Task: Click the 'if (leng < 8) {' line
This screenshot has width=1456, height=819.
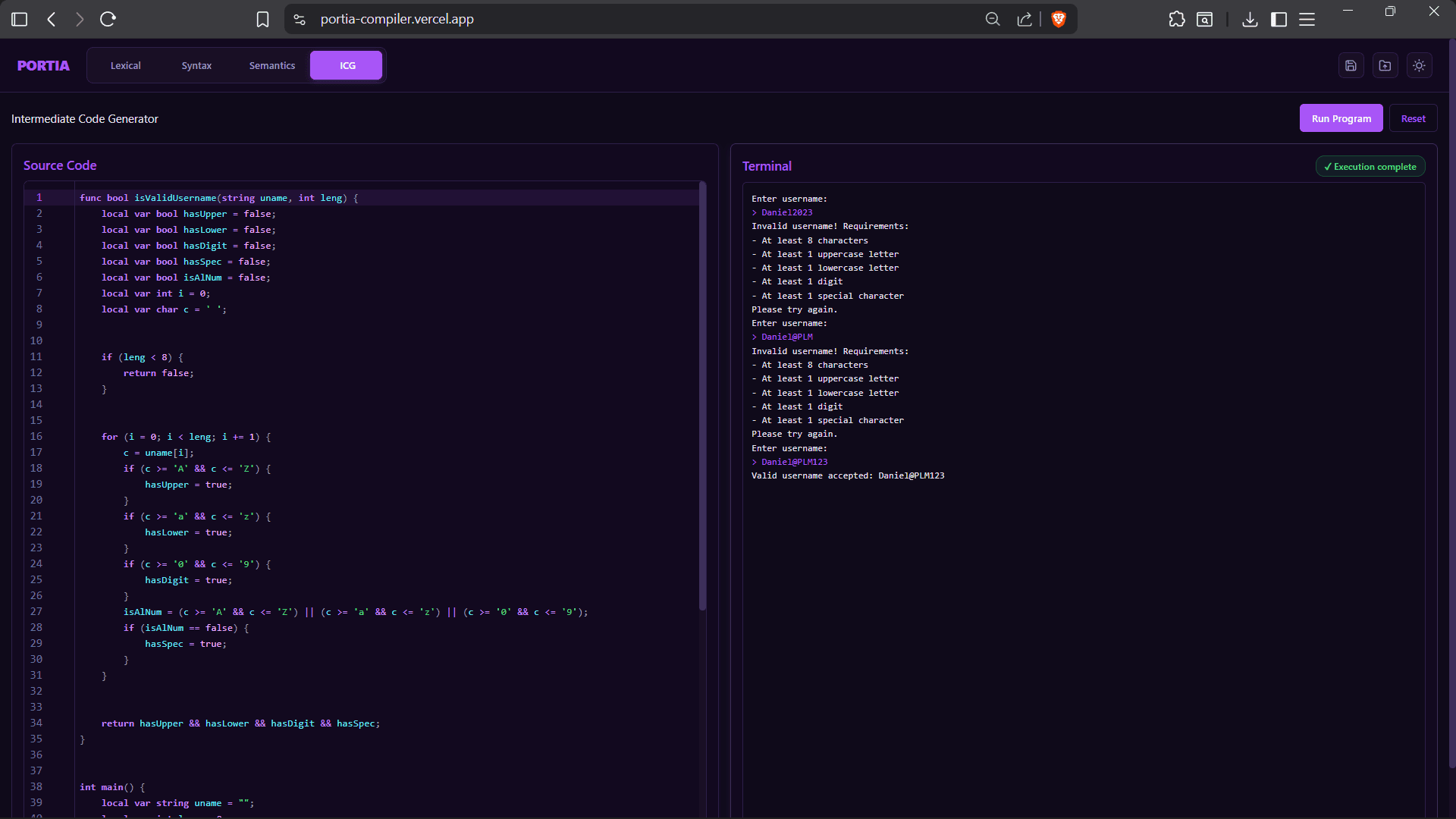Action: click(x=143, y=357)
